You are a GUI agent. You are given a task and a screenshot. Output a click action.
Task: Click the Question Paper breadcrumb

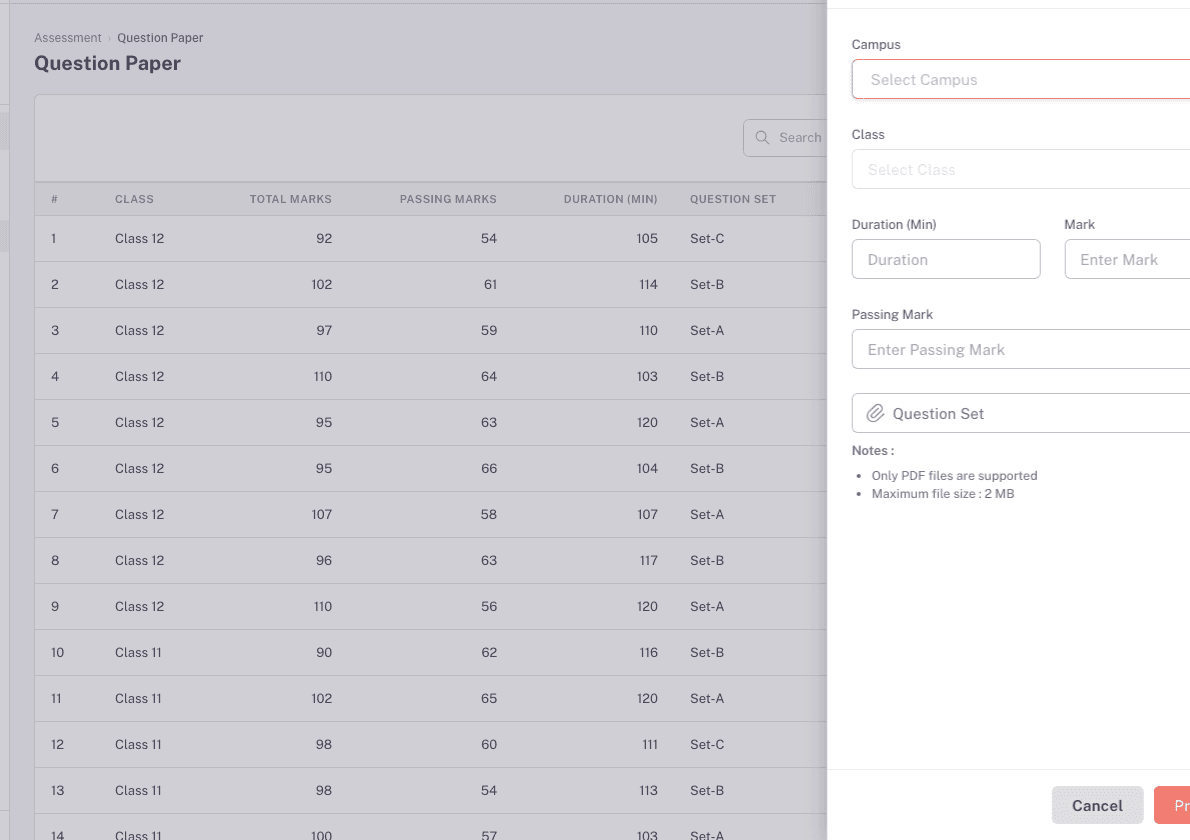point(160,38)
